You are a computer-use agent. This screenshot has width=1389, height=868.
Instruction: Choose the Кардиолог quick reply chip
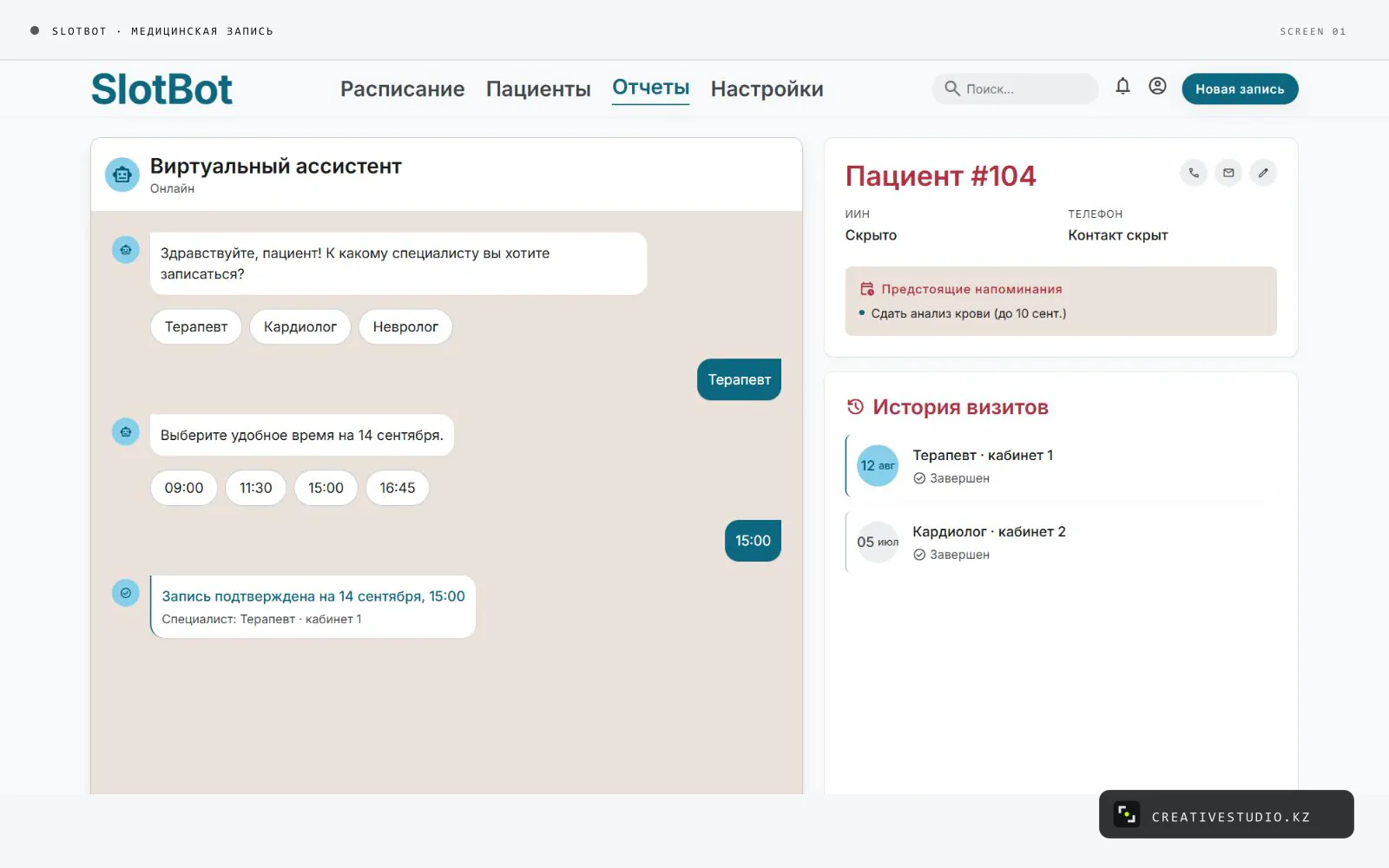[300, 326]
